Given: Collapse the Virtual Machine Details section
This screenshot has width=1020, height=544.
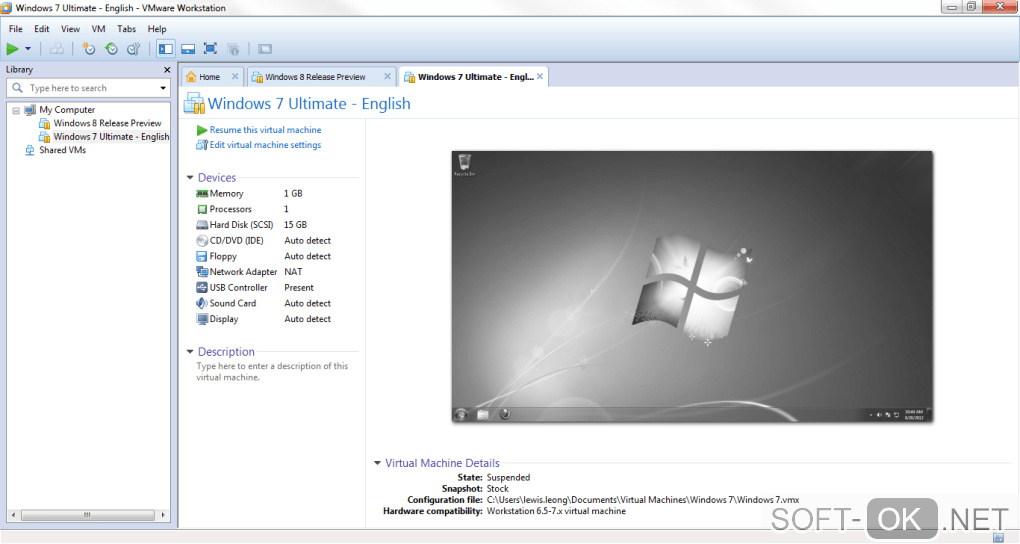Looking at the screenshot, I should coord(377,463).
